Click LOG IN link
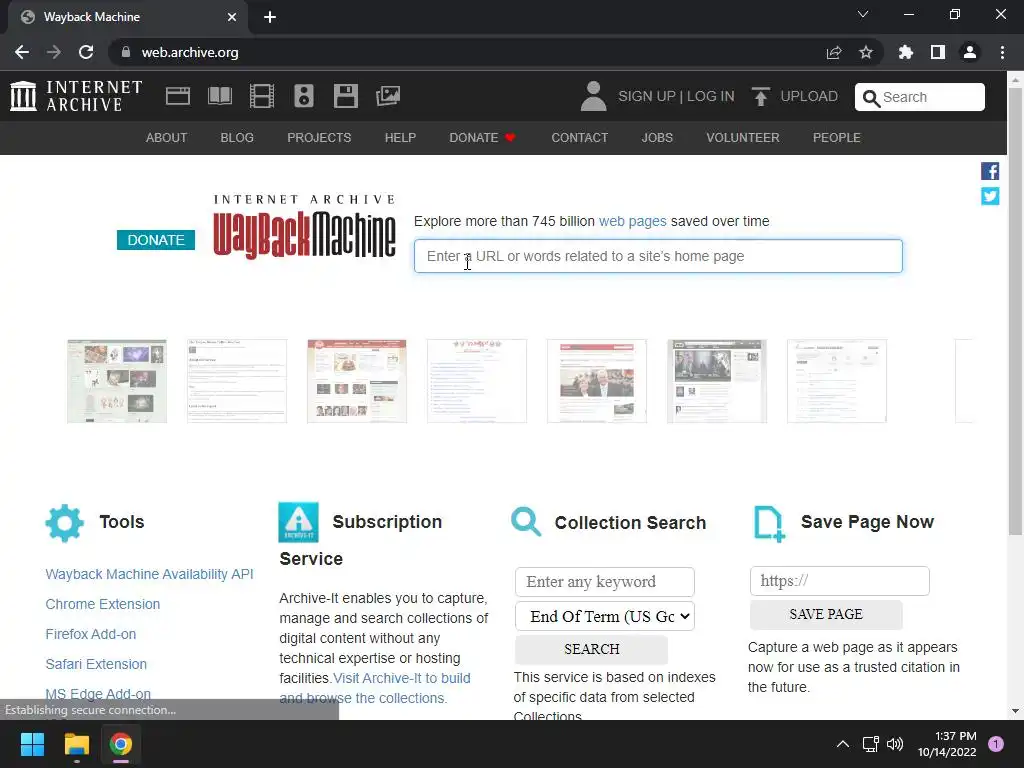The height and width of the screenshot is (768, 1024). 711,96
